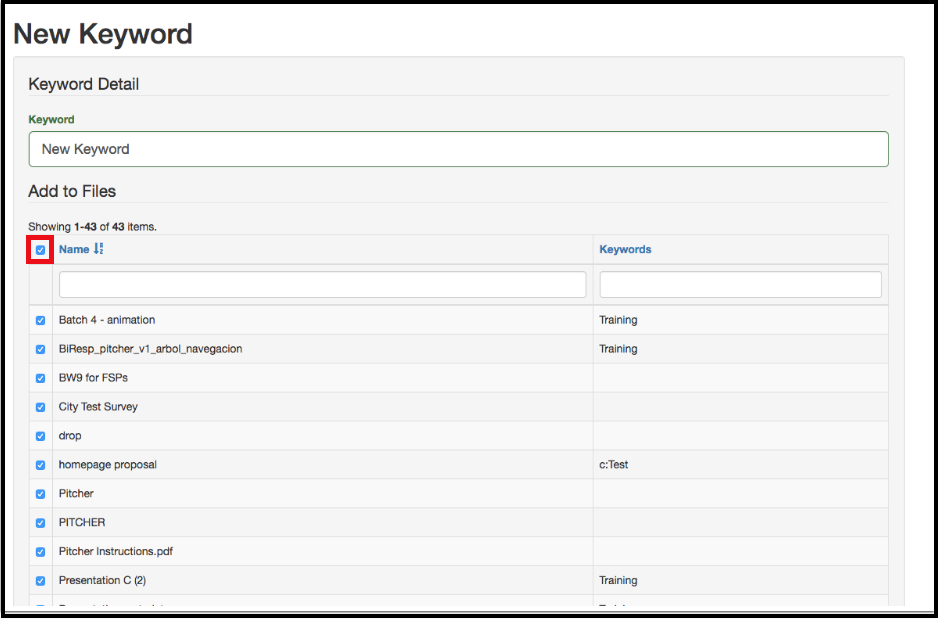The image size is (938, 619).
Task: Click the Keywords filter input box
Action: coord(740,285)
